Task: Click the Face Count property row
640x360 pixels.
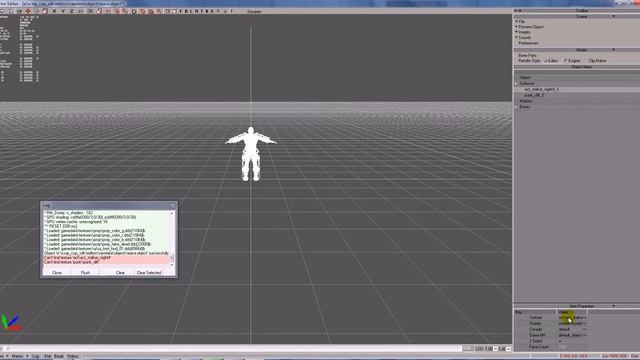Action: click(x=551, y=347)
